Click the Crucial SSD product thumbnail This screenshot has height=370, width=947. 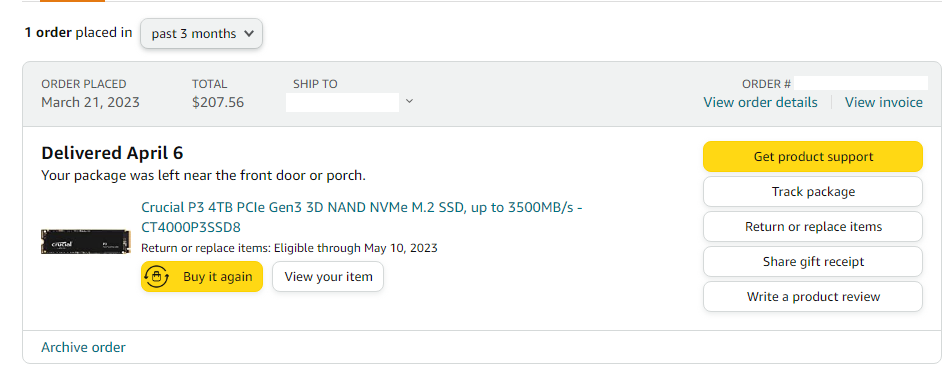click(86, 241)
